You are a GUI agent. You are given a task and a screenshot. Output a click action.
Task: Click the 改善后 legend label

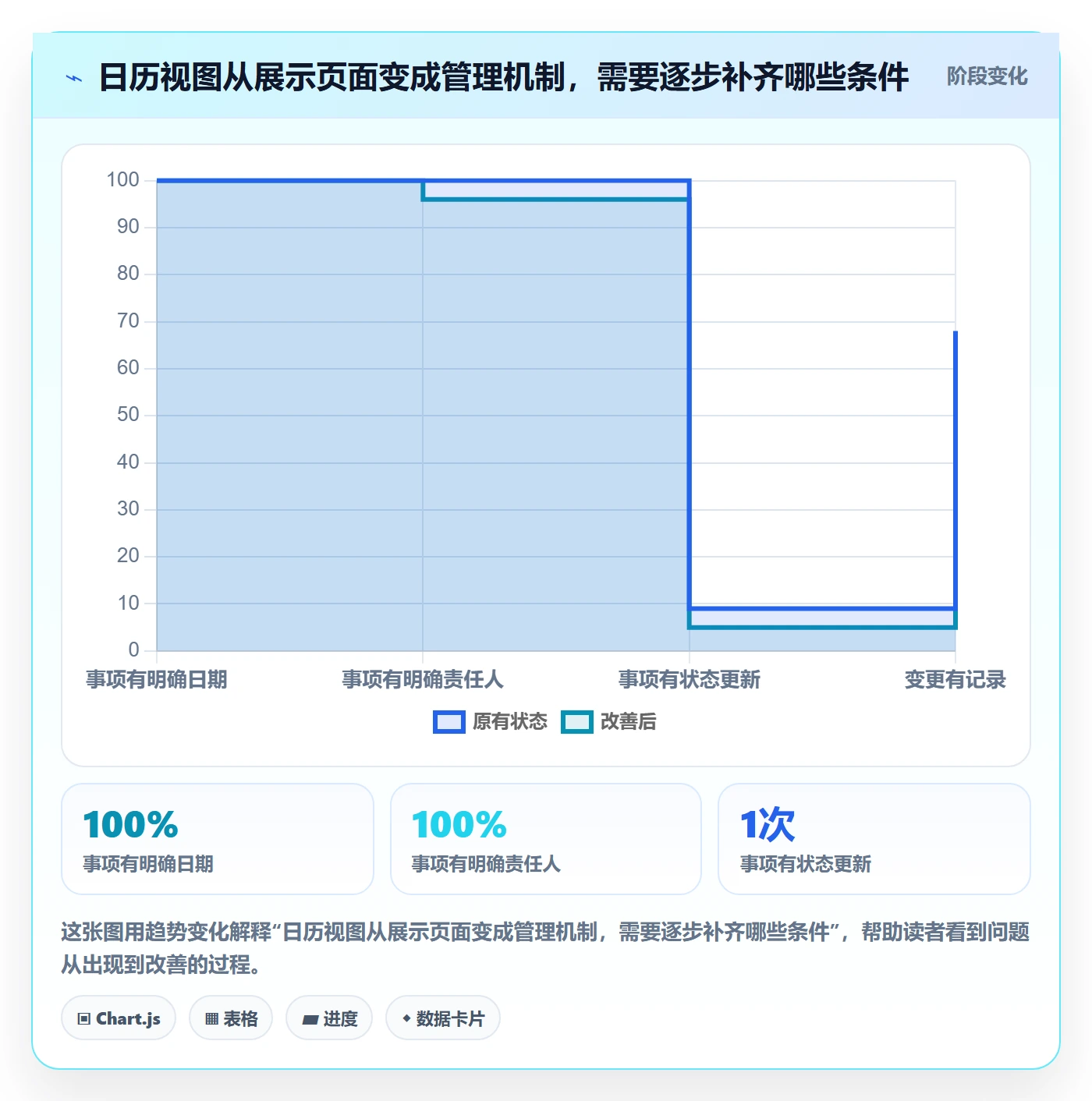point(629,722)
